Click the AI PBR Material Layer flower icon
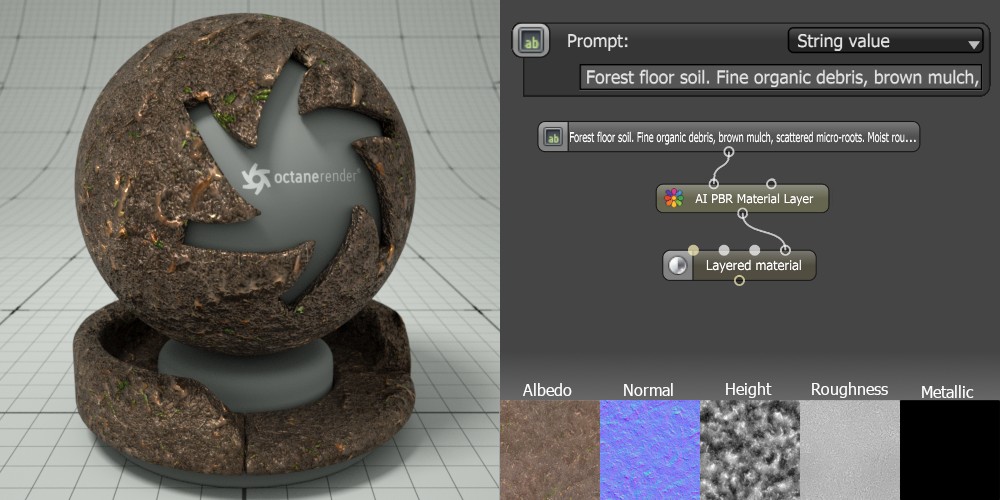 [x=674, y=198]
